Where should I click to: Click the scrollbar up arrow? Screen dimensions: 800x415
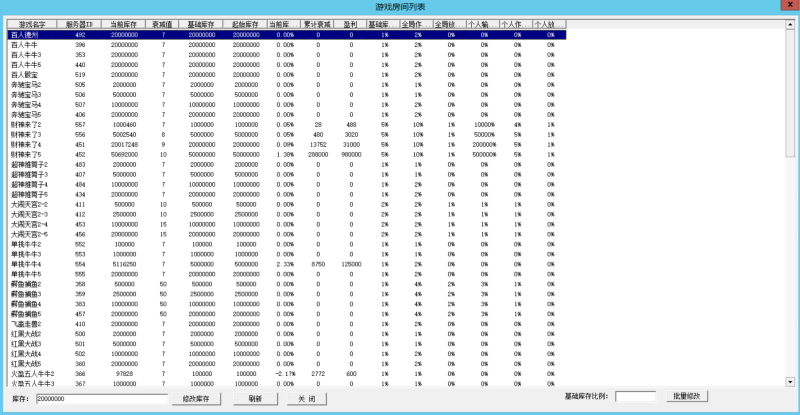tap(791, 23)
